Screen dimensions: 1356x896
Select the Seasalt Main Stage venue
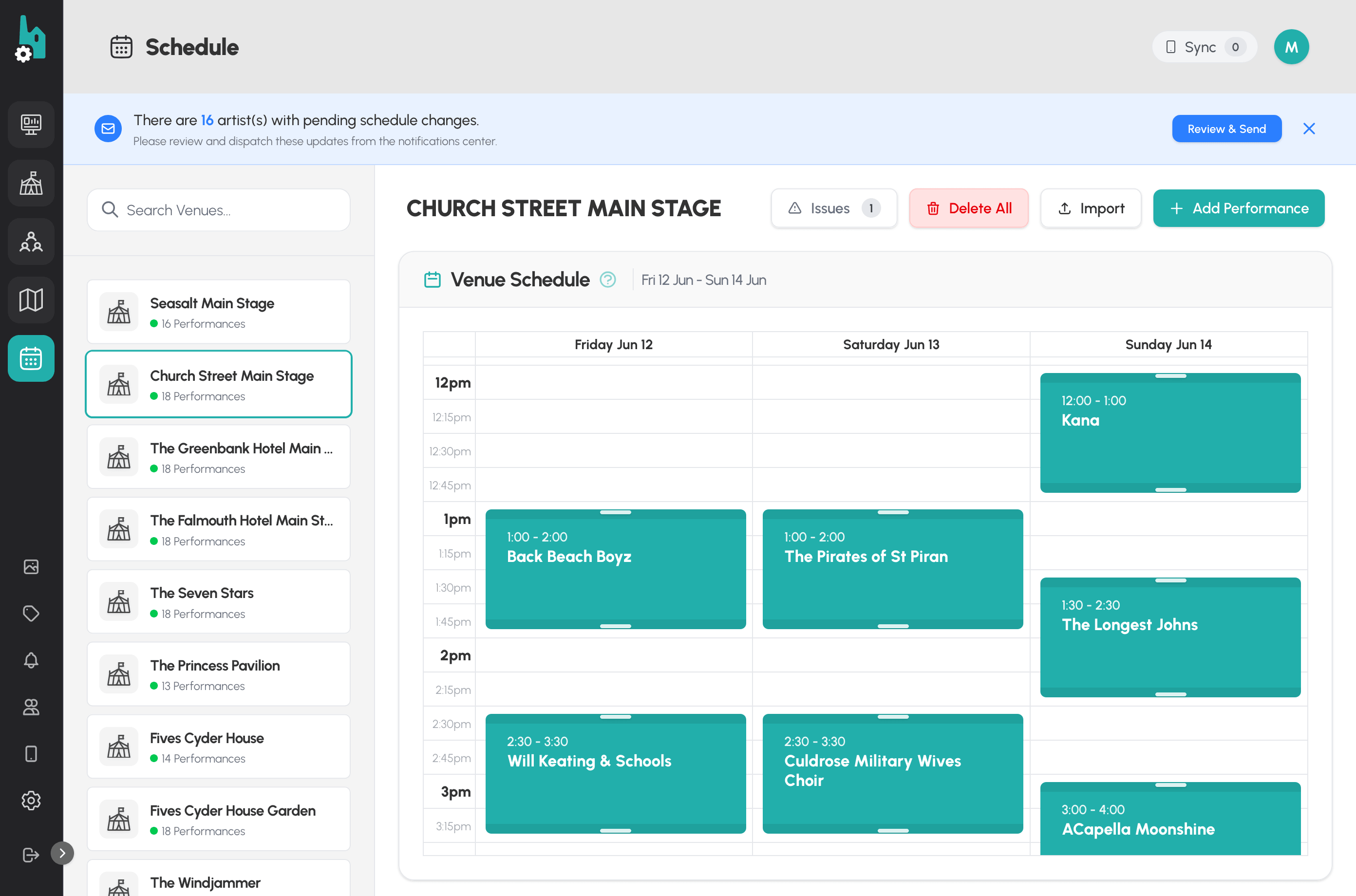[219, 312]
